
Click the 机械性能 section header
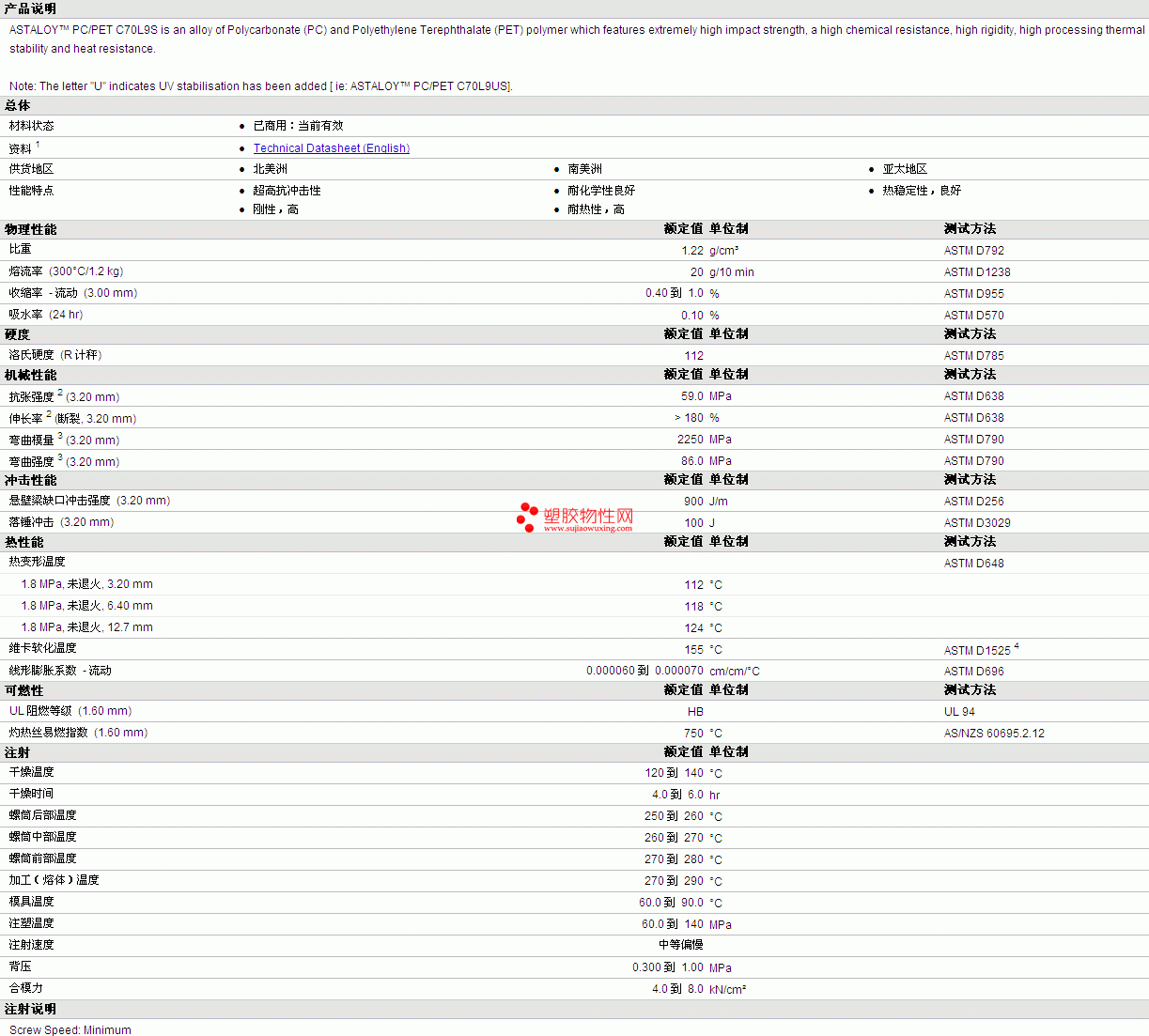point(30,375)
